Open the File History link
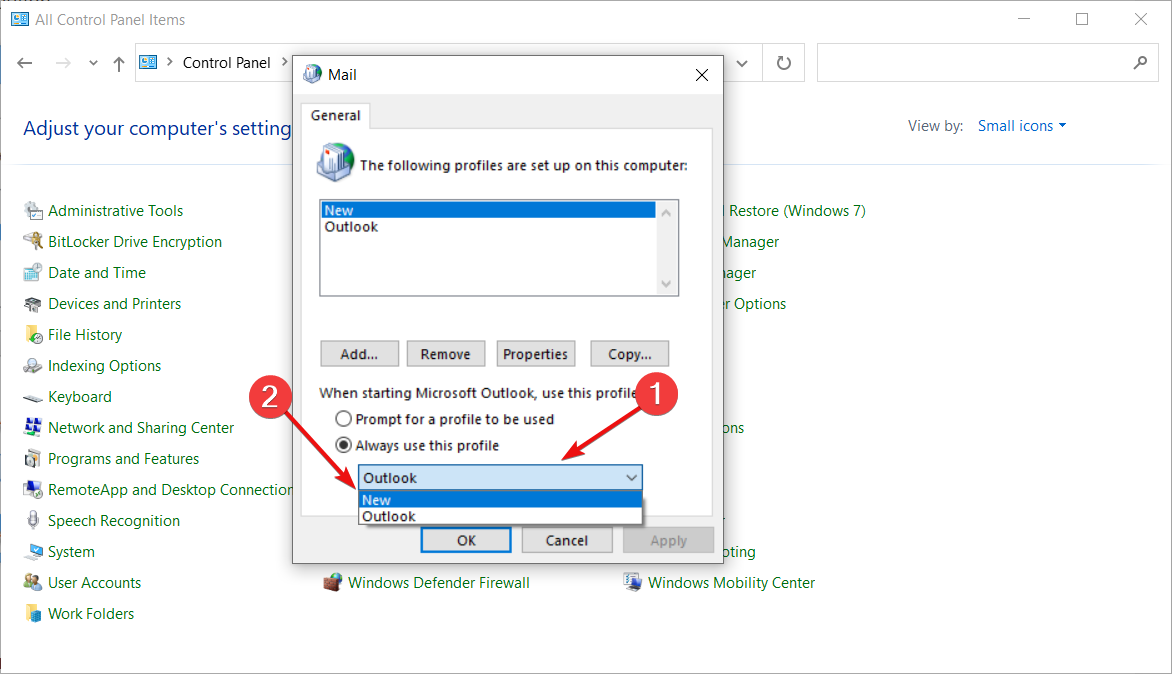1172x674 pixels. click(x=85, y=335)
